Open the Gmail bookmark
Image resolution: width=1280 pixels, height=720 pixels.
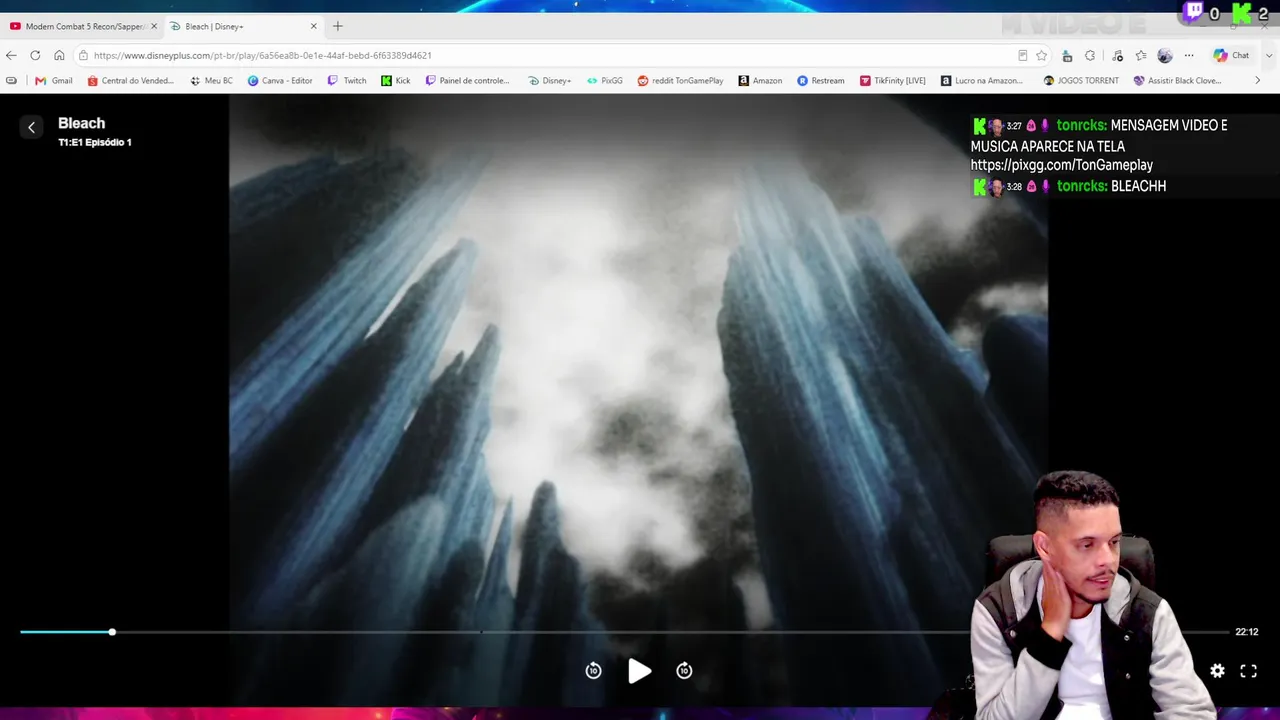tap(54, 80)
